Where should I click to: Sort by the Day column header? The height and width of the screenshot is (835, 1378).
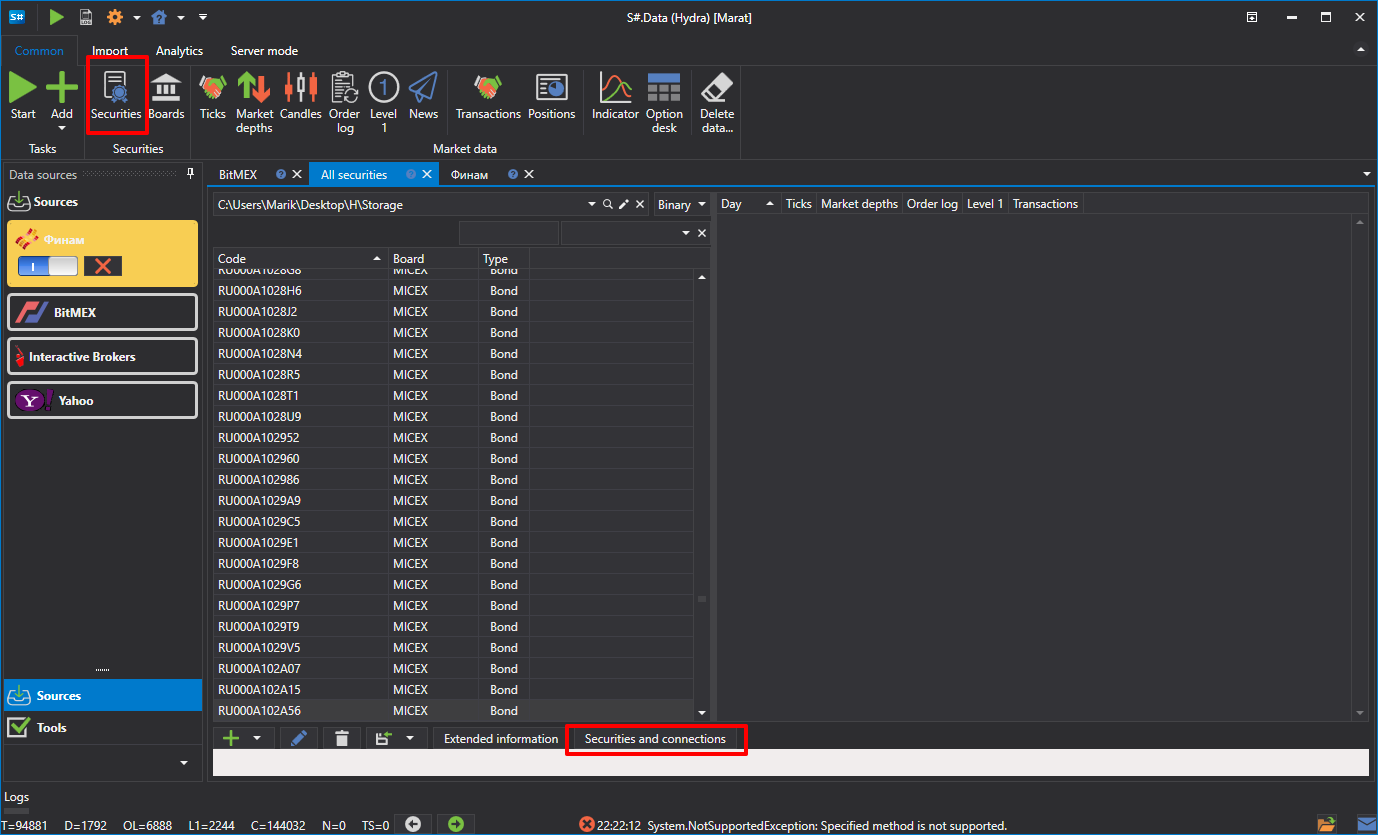748,204
